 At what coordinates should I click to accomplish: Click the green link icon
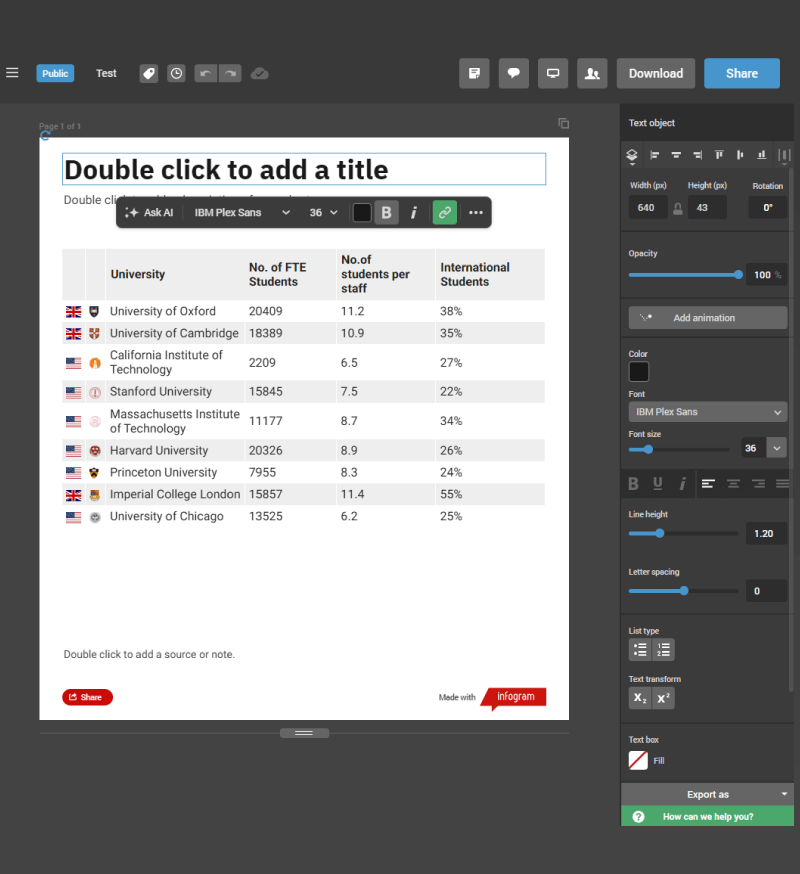click(x=445, y=212)
